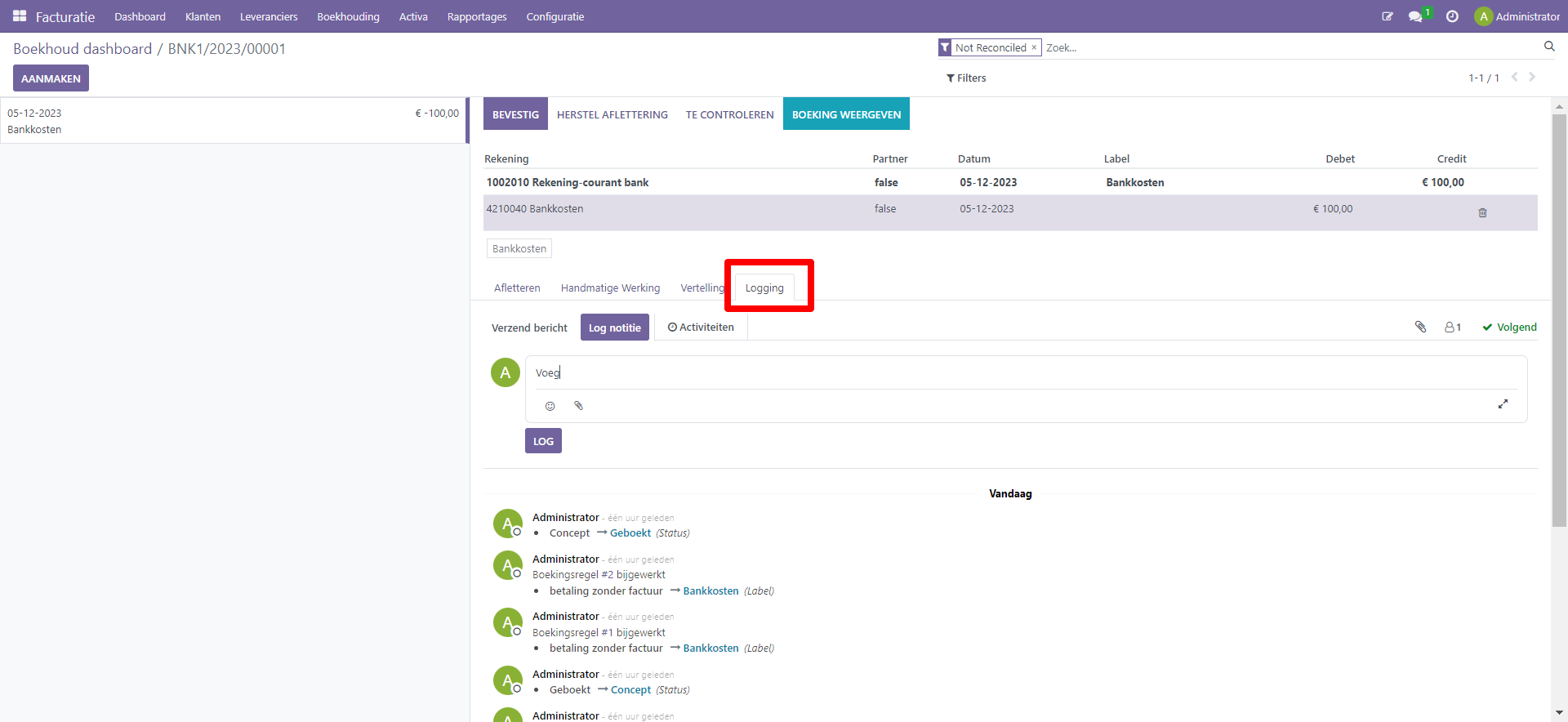Open the followers list icon

pos(1452,328)
